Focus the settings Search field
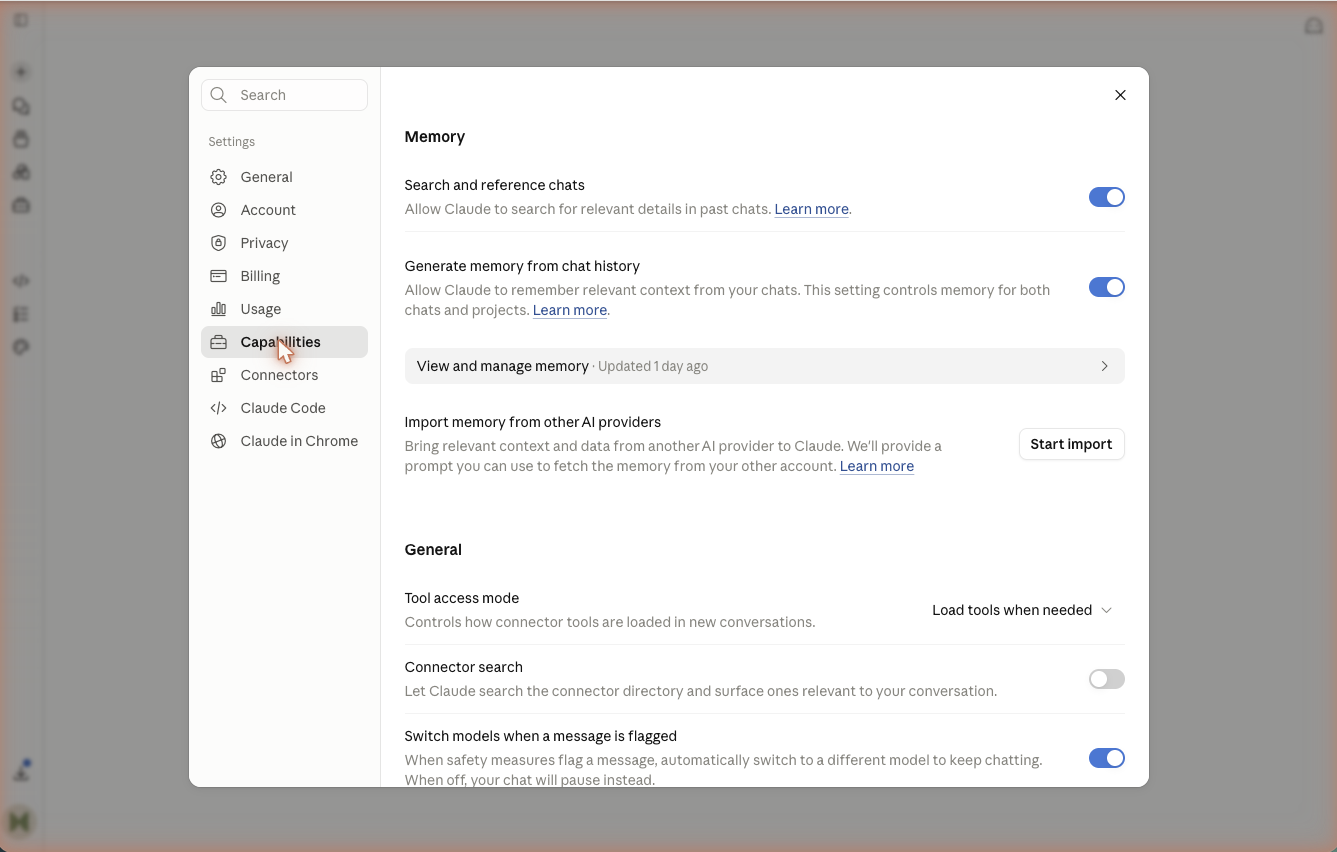The height and width of the screenshot is (852, 1337). tap(284, 95)
